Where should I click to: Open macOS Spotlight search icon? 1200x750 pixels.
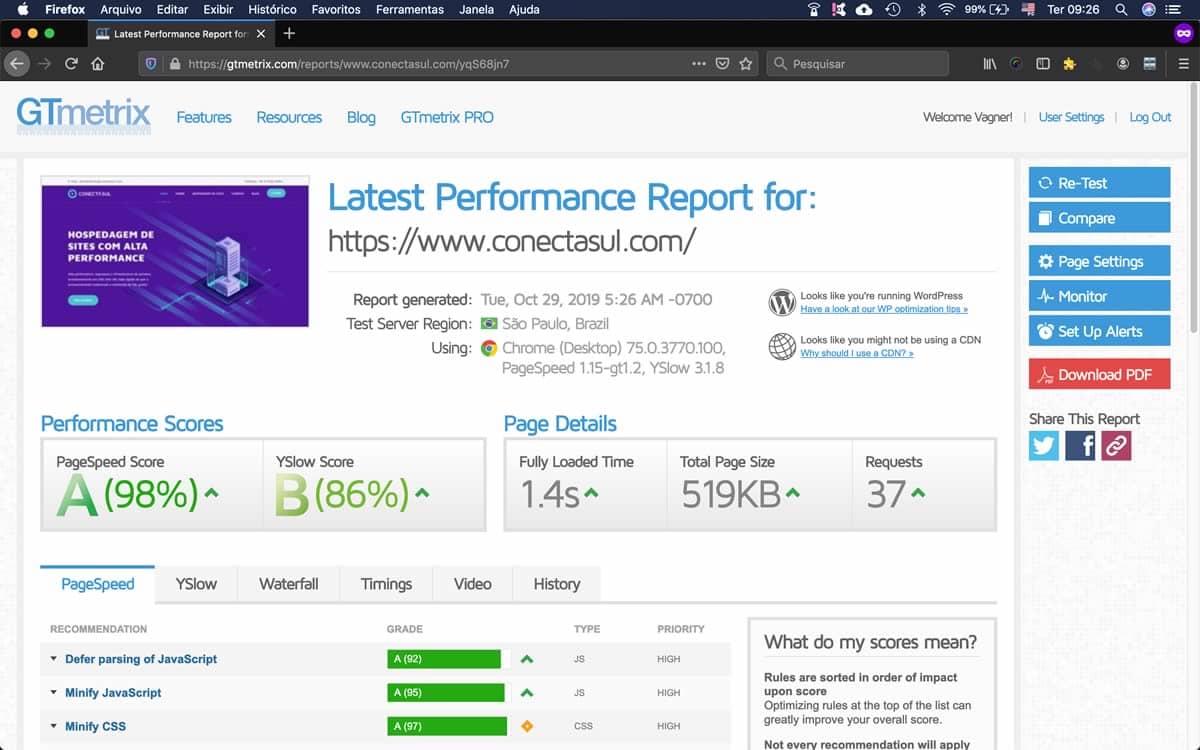point(1121,9)
